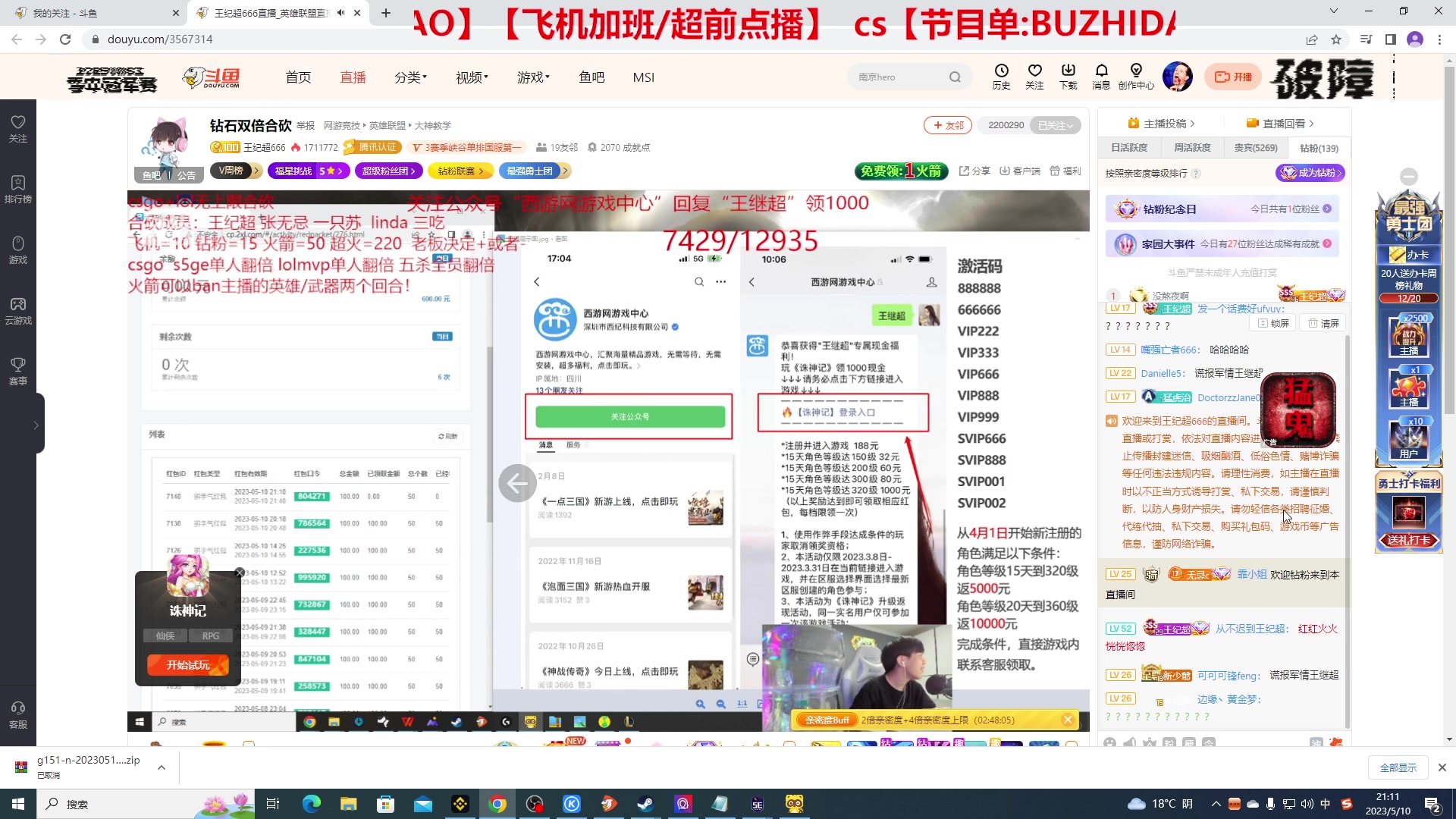Close the 诛神记 game ad popup
Screen dimensions: 1456x819
click(x=240, y=573)
